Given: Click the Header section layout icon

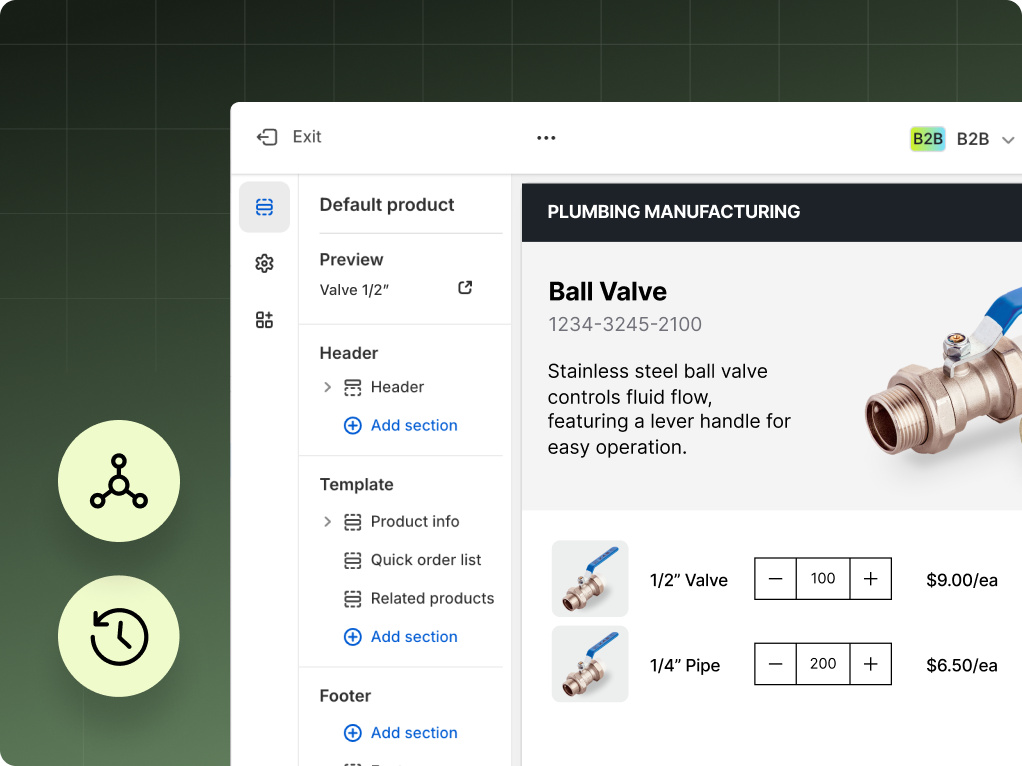Looking at the screenshot, I should 353,387.
